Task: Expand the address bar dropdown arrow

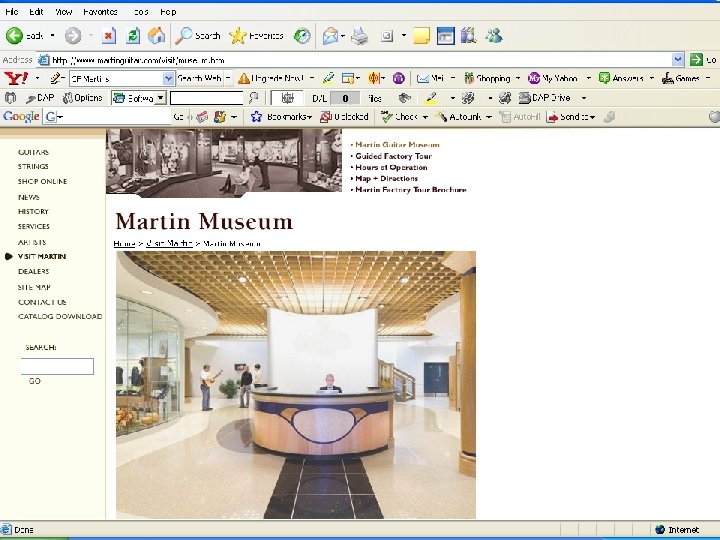Action: click(678, 60)
